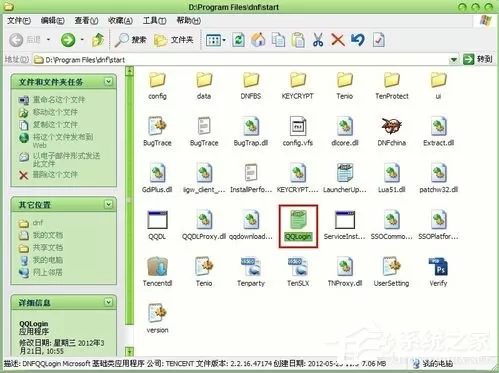Open the config folder
Screen dimensions: 499x373
[157, 86]
